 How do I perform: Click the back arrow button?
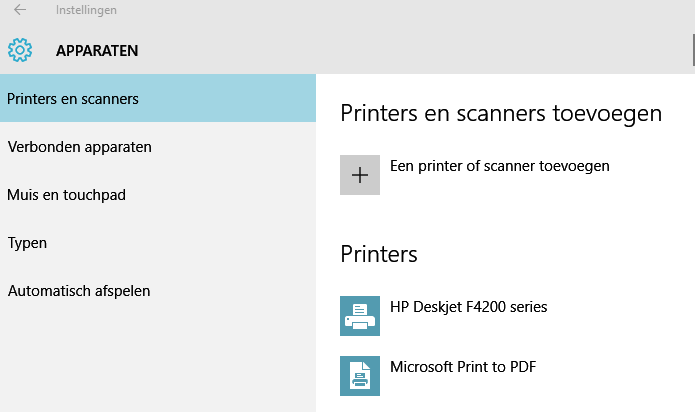click(x=20, y=11)
